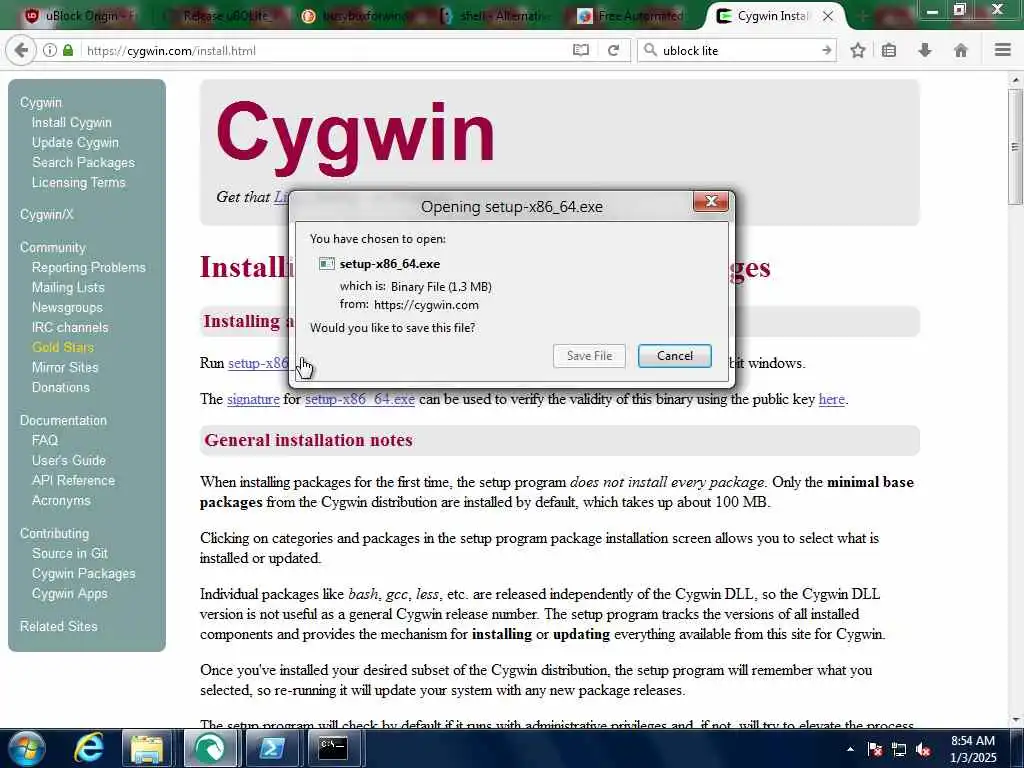Open Install Cygwin sidebar link
The width and height of the screenshot is (1024, 768).
[x=72, y=123]
